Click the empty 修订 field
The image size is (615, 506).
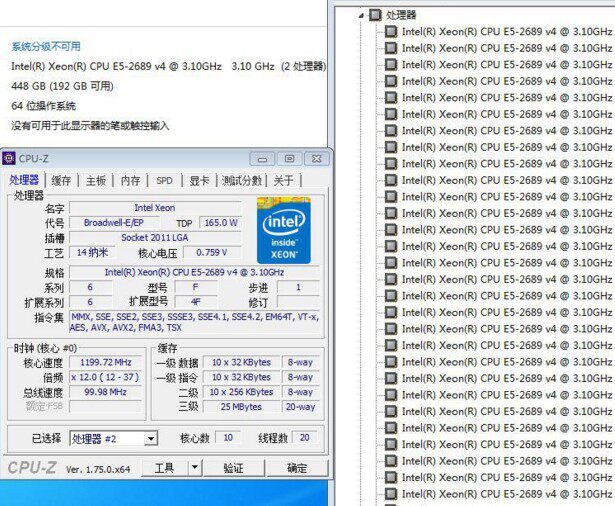point(298,302)
